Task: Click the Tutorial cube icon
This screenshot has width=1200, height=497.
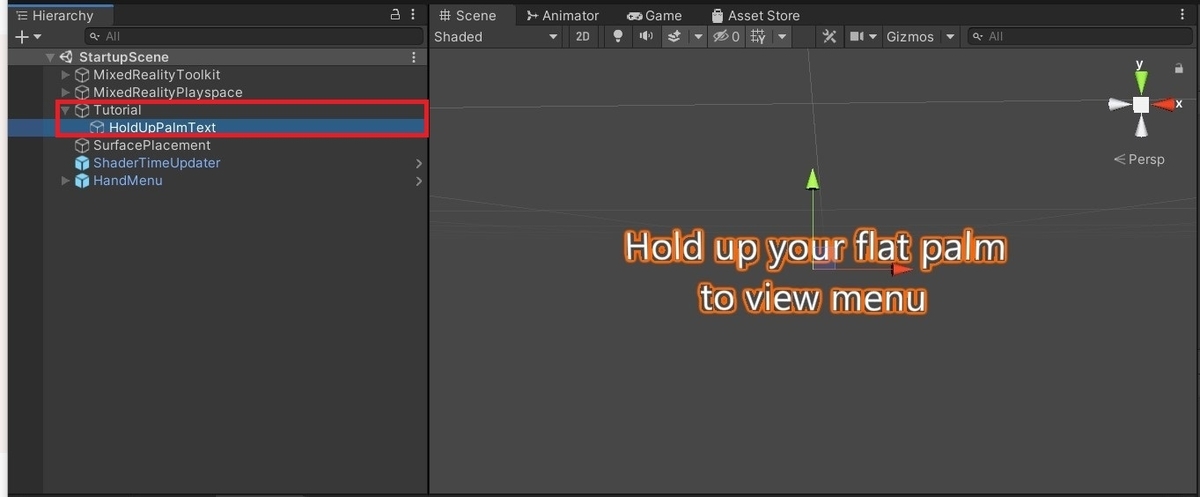Action: (82, 110)
